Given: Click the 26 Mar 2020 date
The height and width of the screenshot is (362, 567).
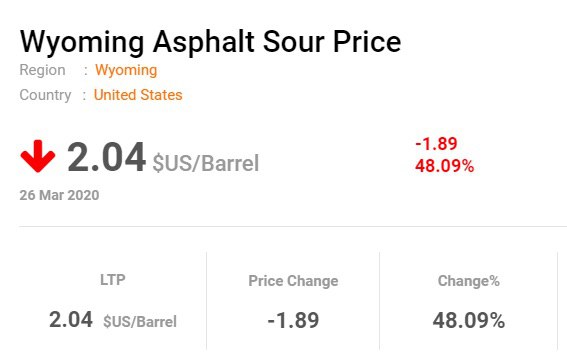Looking at the screenshot, I should pyautogui.click(x=59, y=195).
